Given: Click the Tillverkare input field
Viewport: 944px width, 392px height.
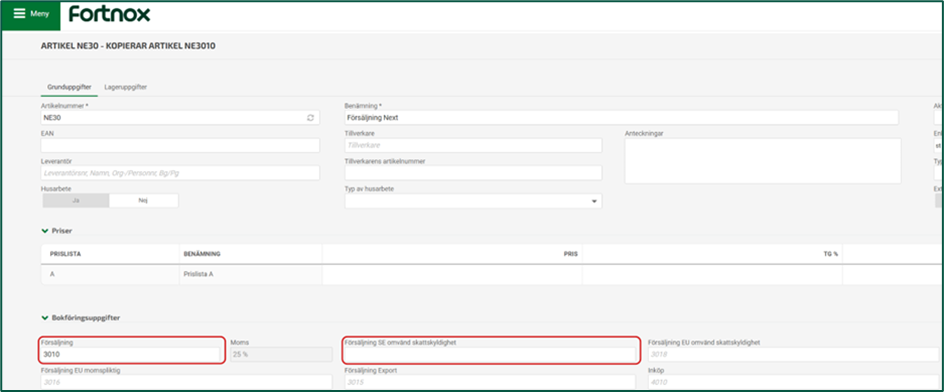Looking at the screenshot, I should [x=473, y=145].
